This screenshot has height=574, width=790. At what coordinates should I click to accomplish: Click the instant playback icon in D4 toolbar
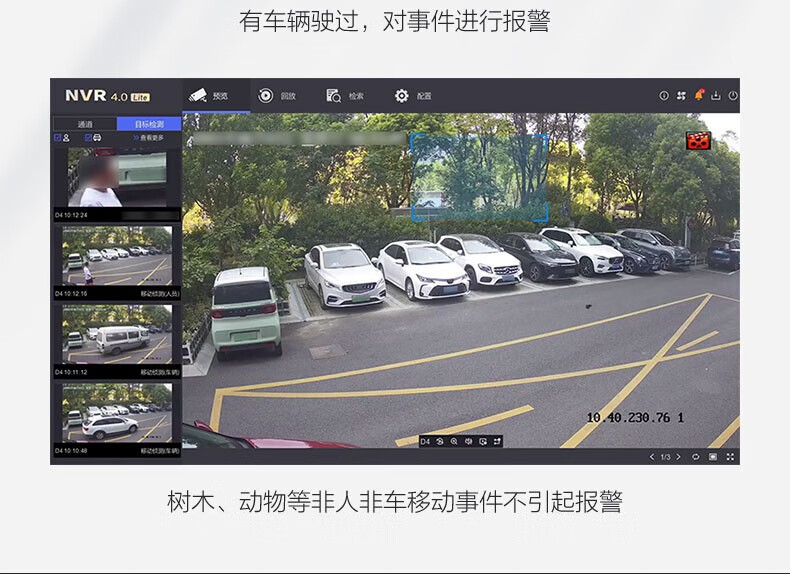439,441
